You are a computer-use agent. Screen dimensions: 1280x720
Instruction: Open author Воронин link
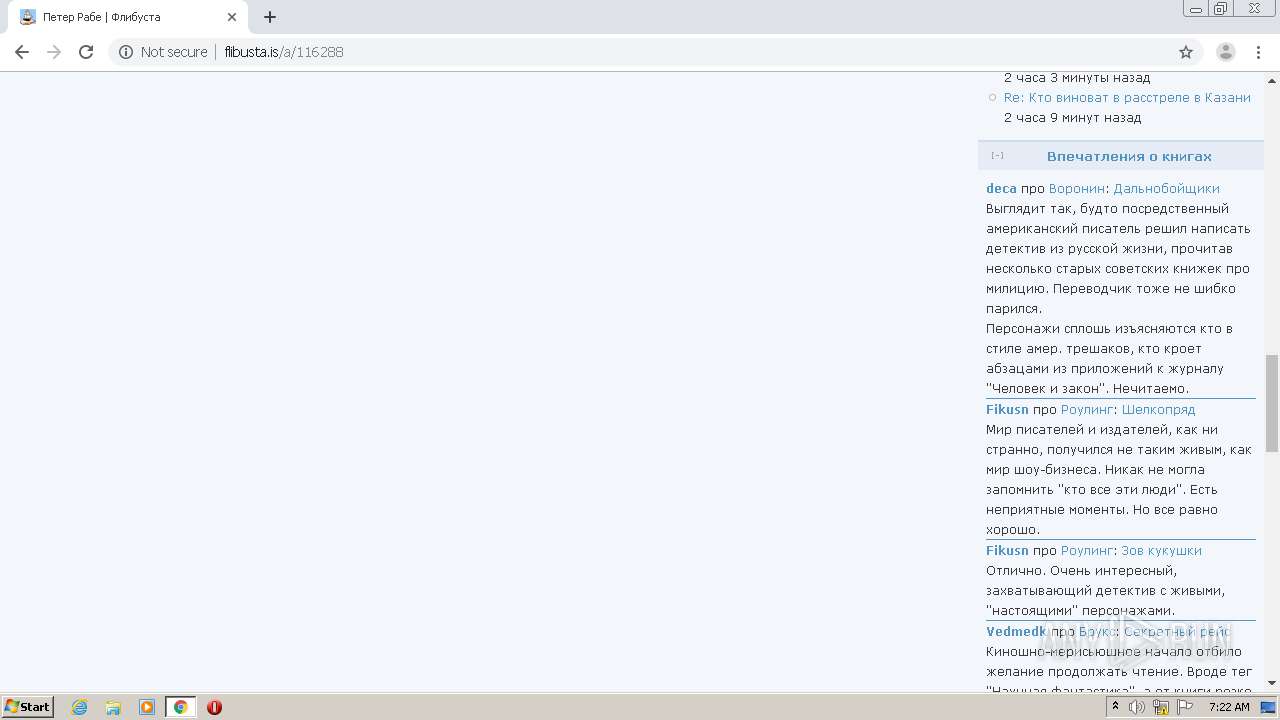[1077, 188]
